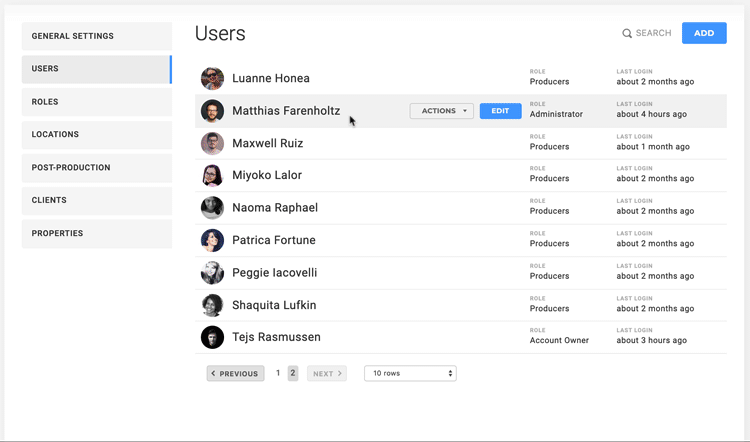Go to the Locations section
750x442 pixels.
coord(97,134)
